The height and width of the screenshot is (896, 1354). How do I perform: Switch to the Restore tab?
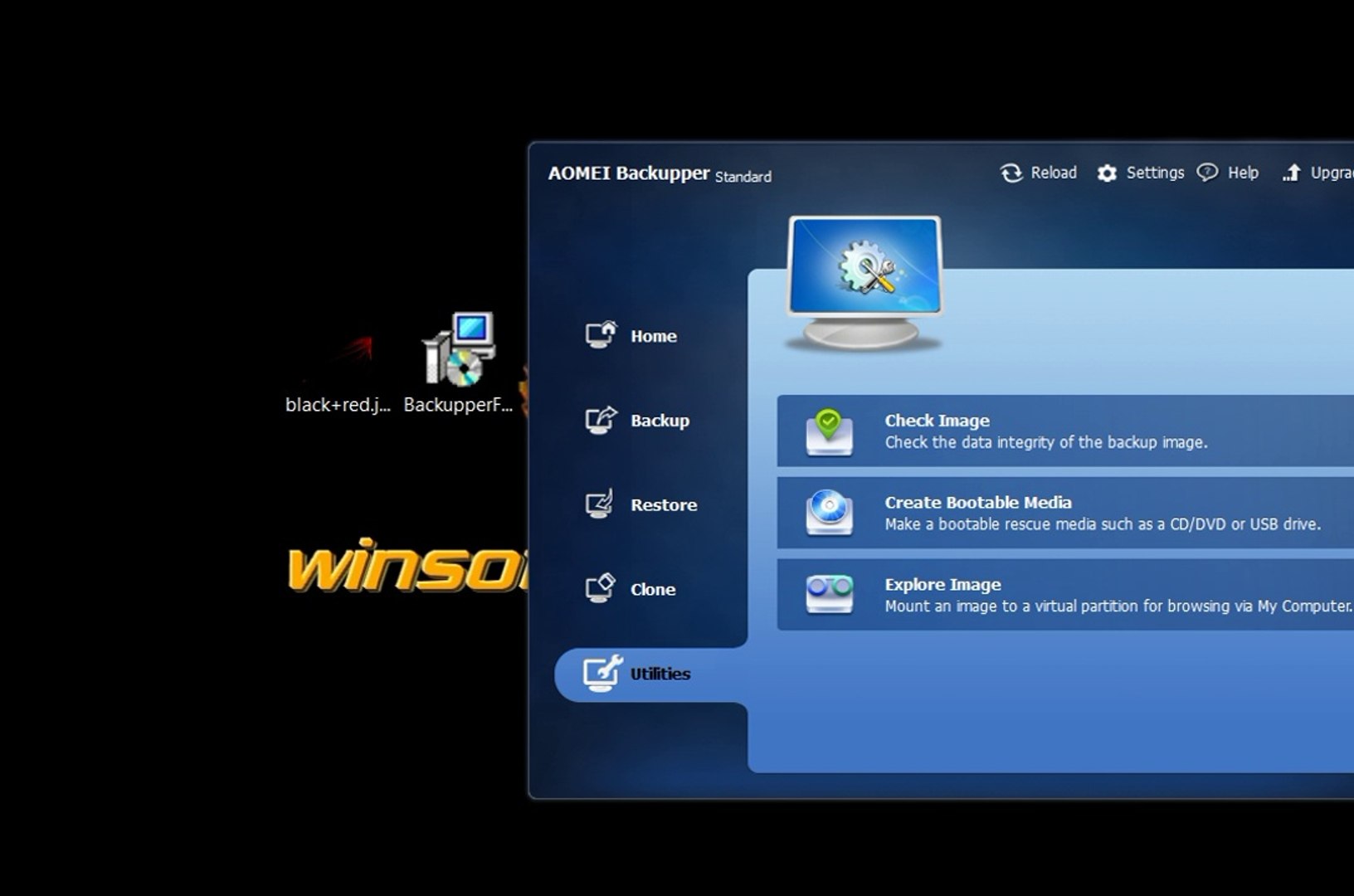(664, 504)
